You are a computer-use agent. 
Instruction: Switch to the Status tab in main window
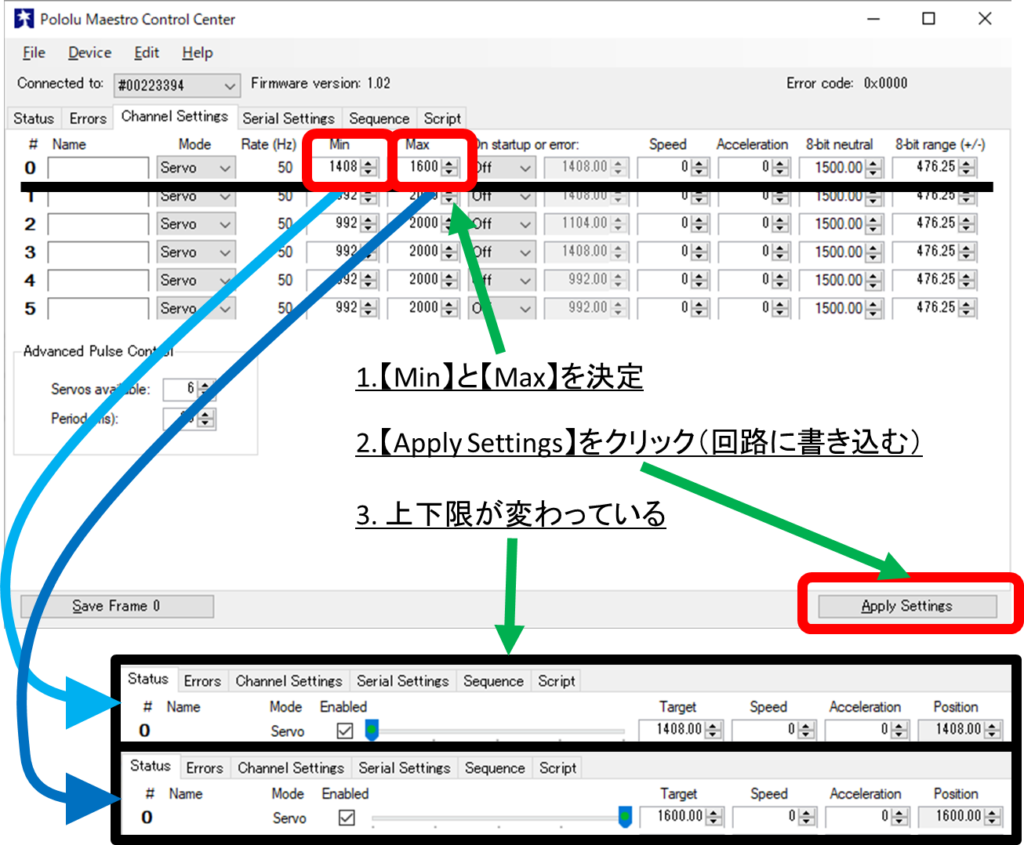(x=34, y=118)
